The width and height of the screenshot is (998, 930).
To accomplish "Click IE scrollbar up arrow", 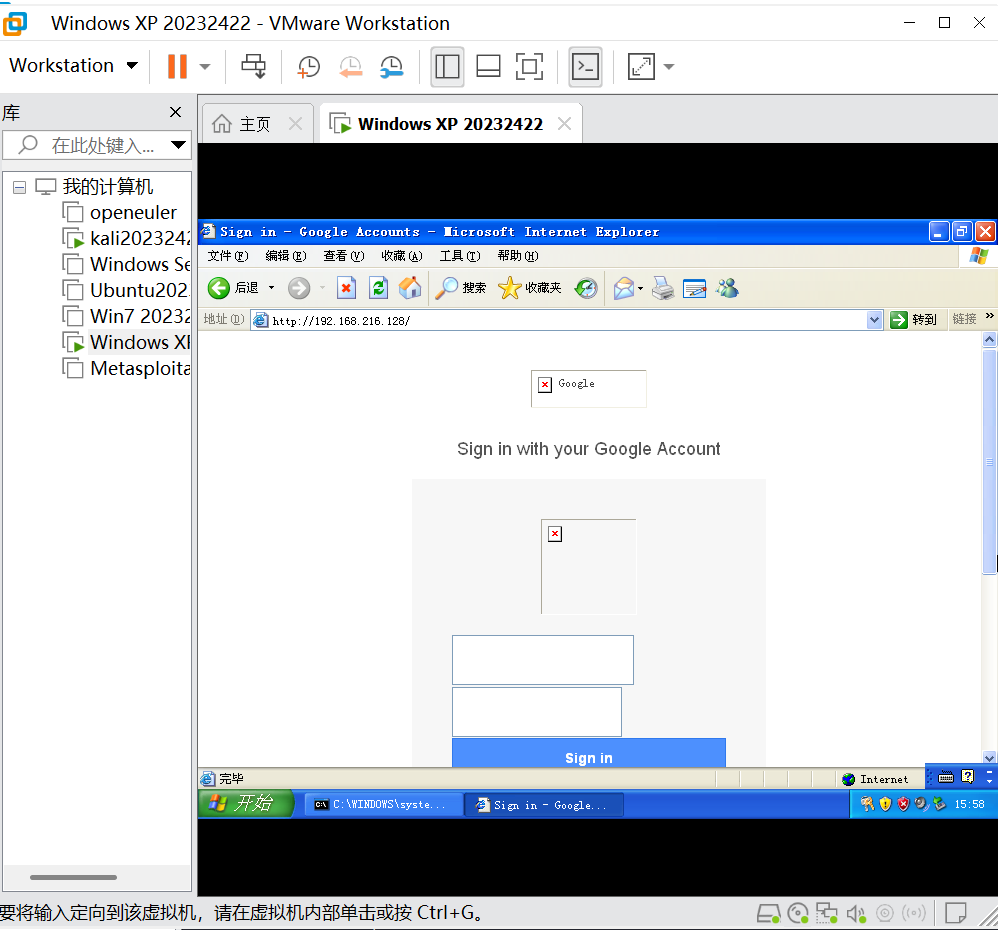I will (989, 339).
